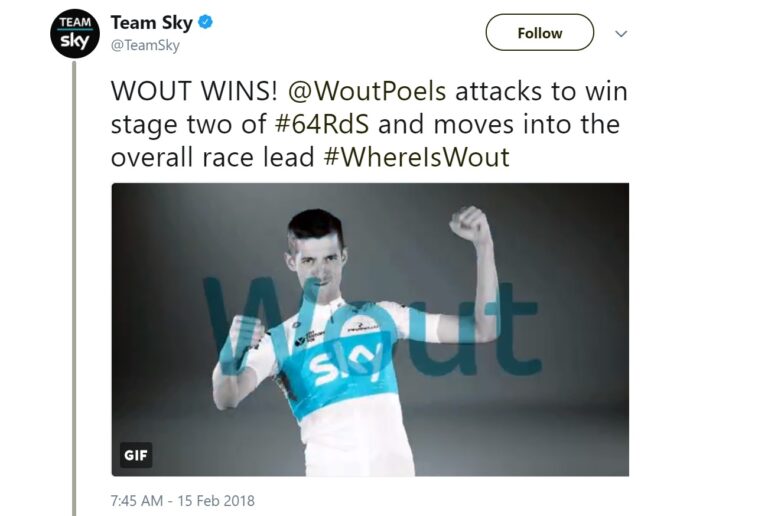
Task: Open the #64RdS hashtag
Action: 321,124
